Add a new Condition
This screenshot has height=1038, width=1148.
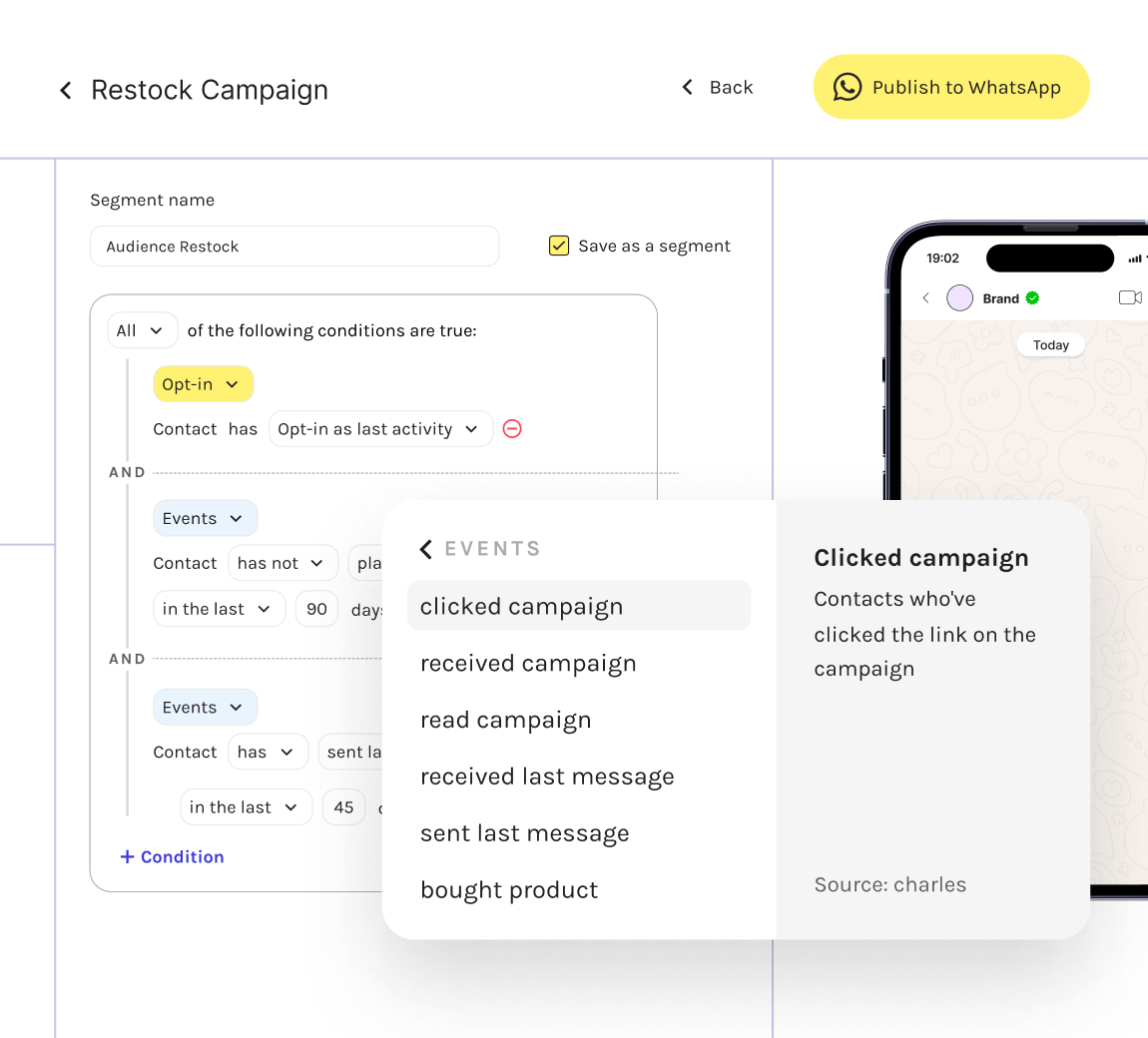[x=172, y=856]
